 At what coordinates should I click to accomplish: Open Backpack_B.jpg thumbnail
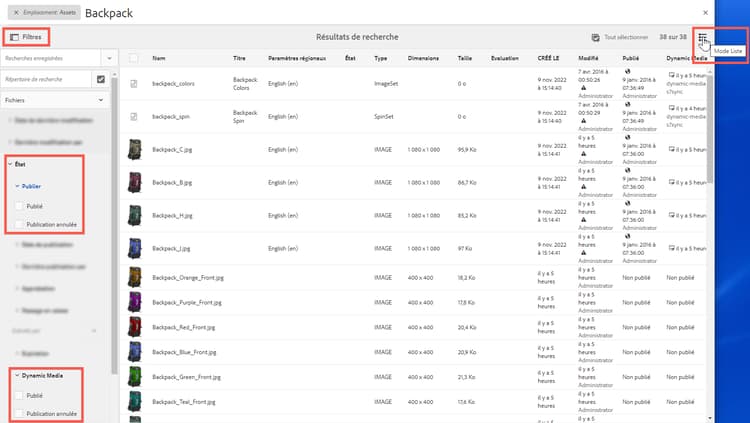(x=135, y=182)
